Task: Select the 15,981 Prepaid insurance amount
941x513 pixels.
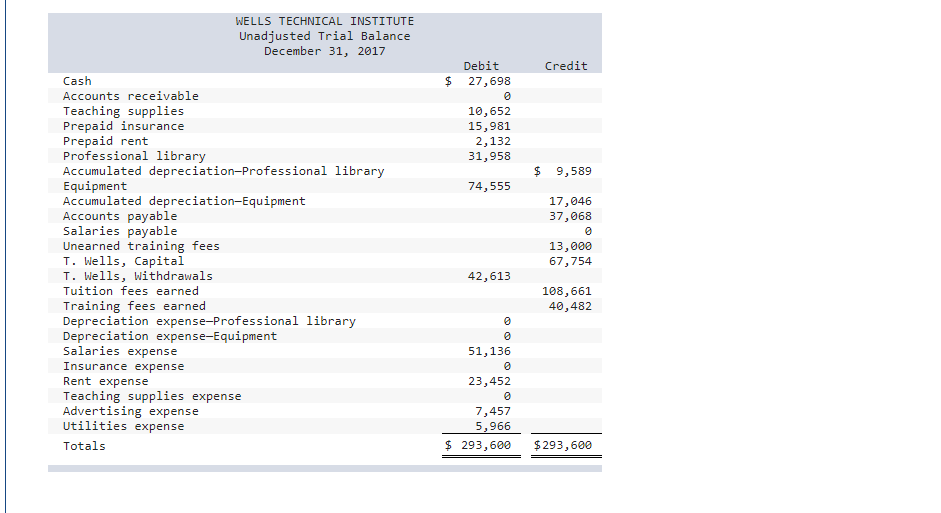Action: [x=489, y=126]
